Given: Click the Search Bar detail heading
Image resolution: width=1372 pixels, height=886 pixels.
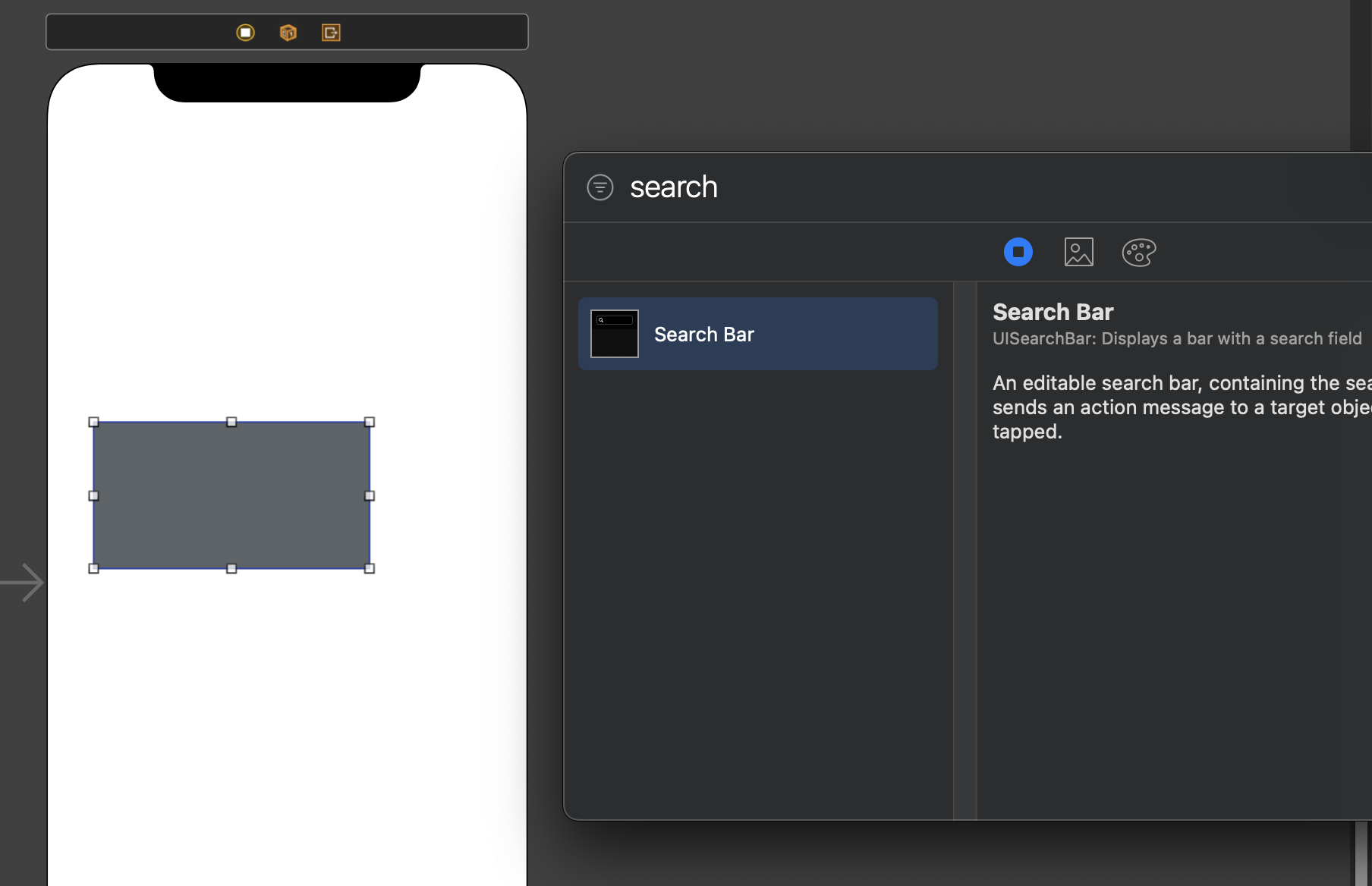Looking at the screenshot, I should [x=1053, y=312].
